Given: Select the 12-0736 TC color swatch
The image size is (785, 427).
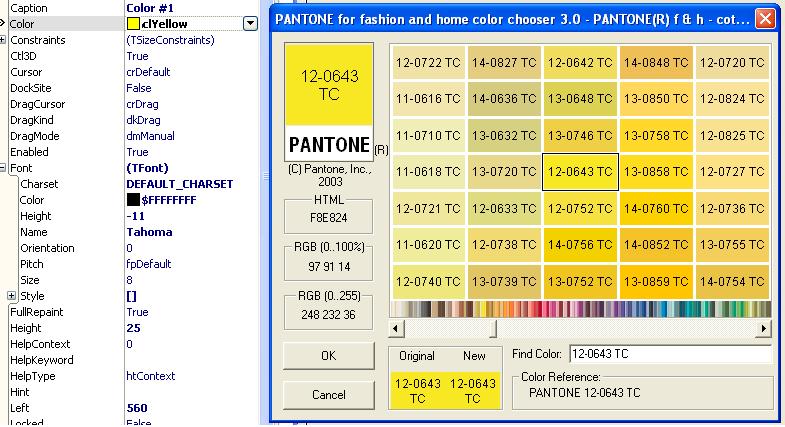Looking at the screenshot, I should [x=732, y=208].
